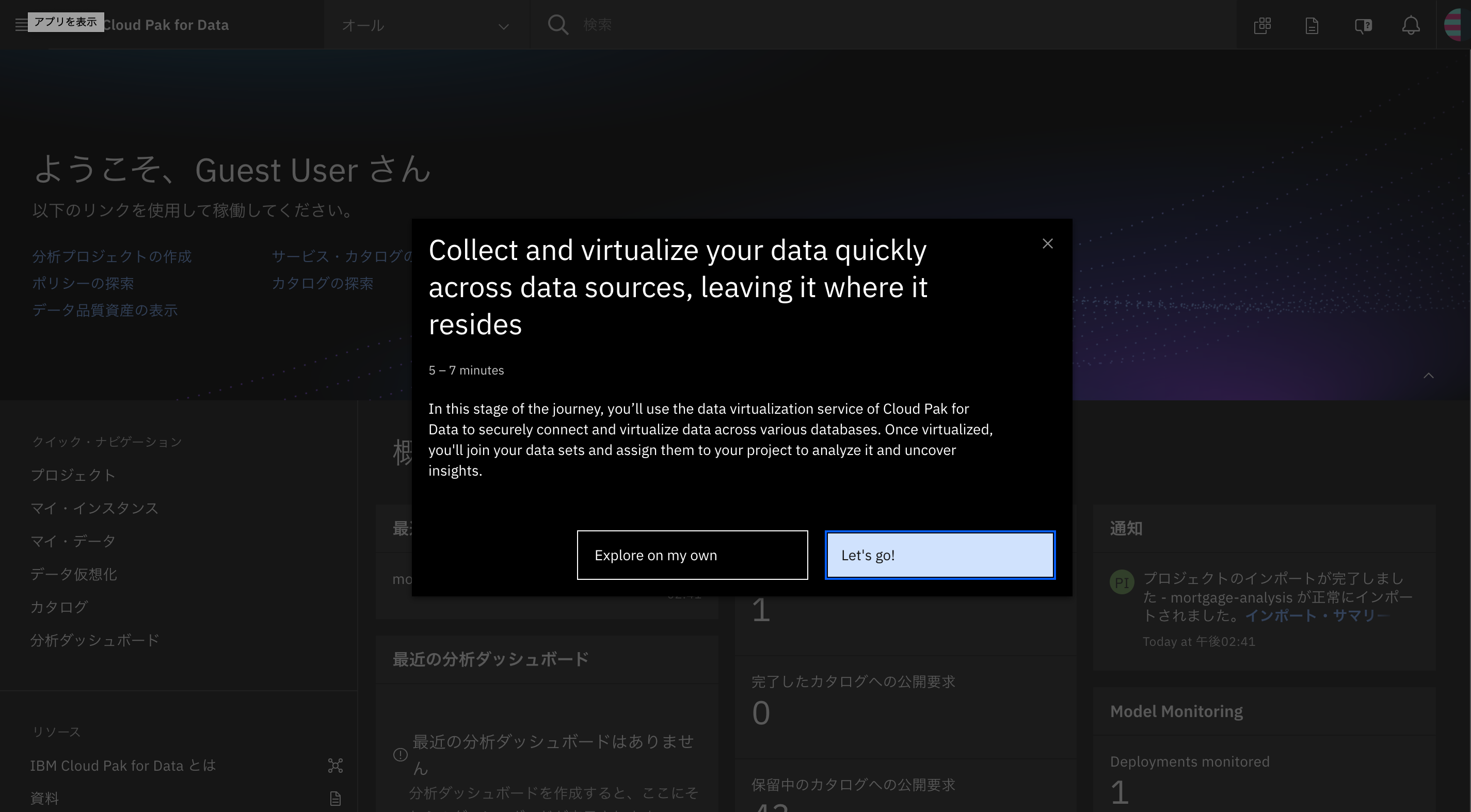Click Cloud Pak for Data title
The image size is (1471, 812).
(166, 25)
